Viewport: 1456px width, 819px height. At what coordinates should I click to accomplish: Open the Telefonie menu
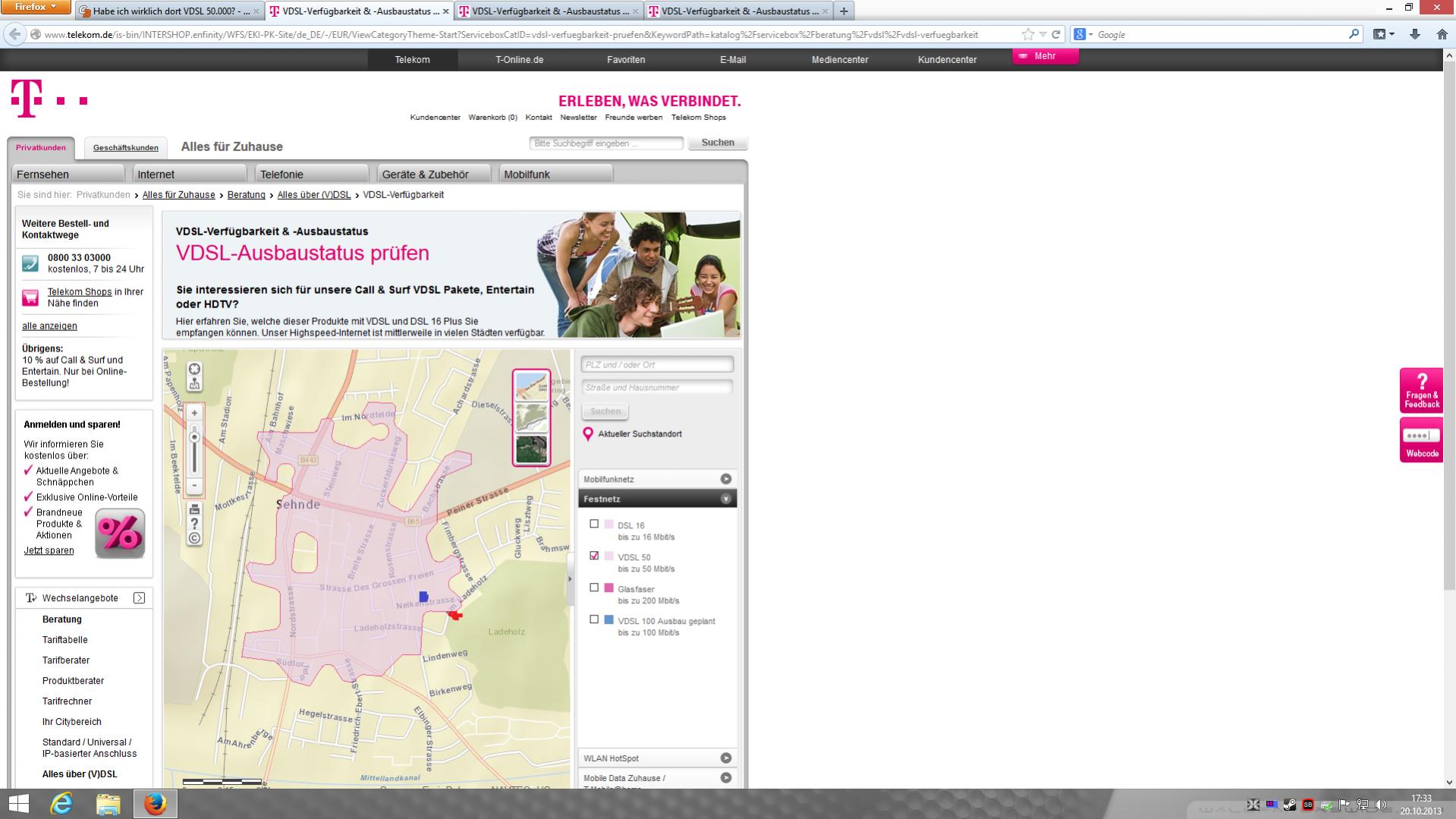pos(312,175)
